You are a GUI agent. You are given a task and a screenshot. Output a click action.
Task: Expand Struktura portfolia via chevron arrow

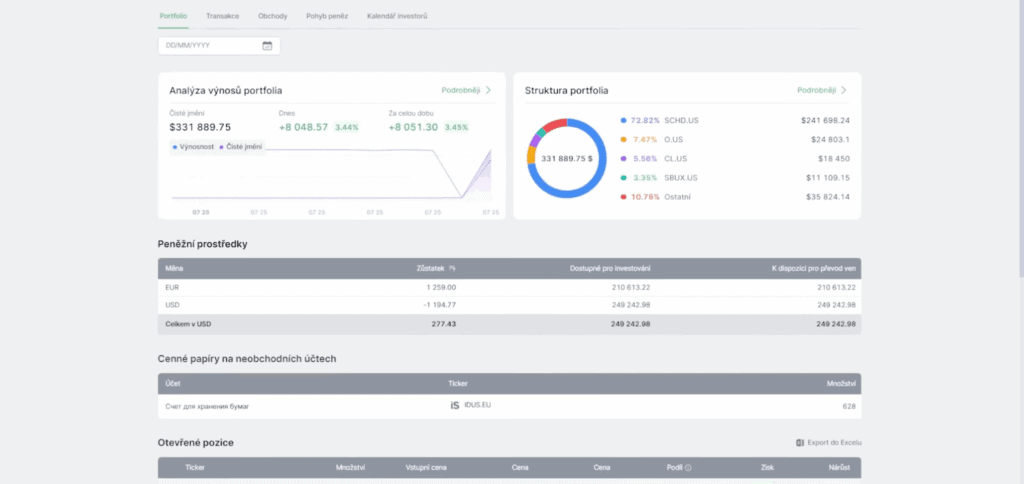pos(843,90)
